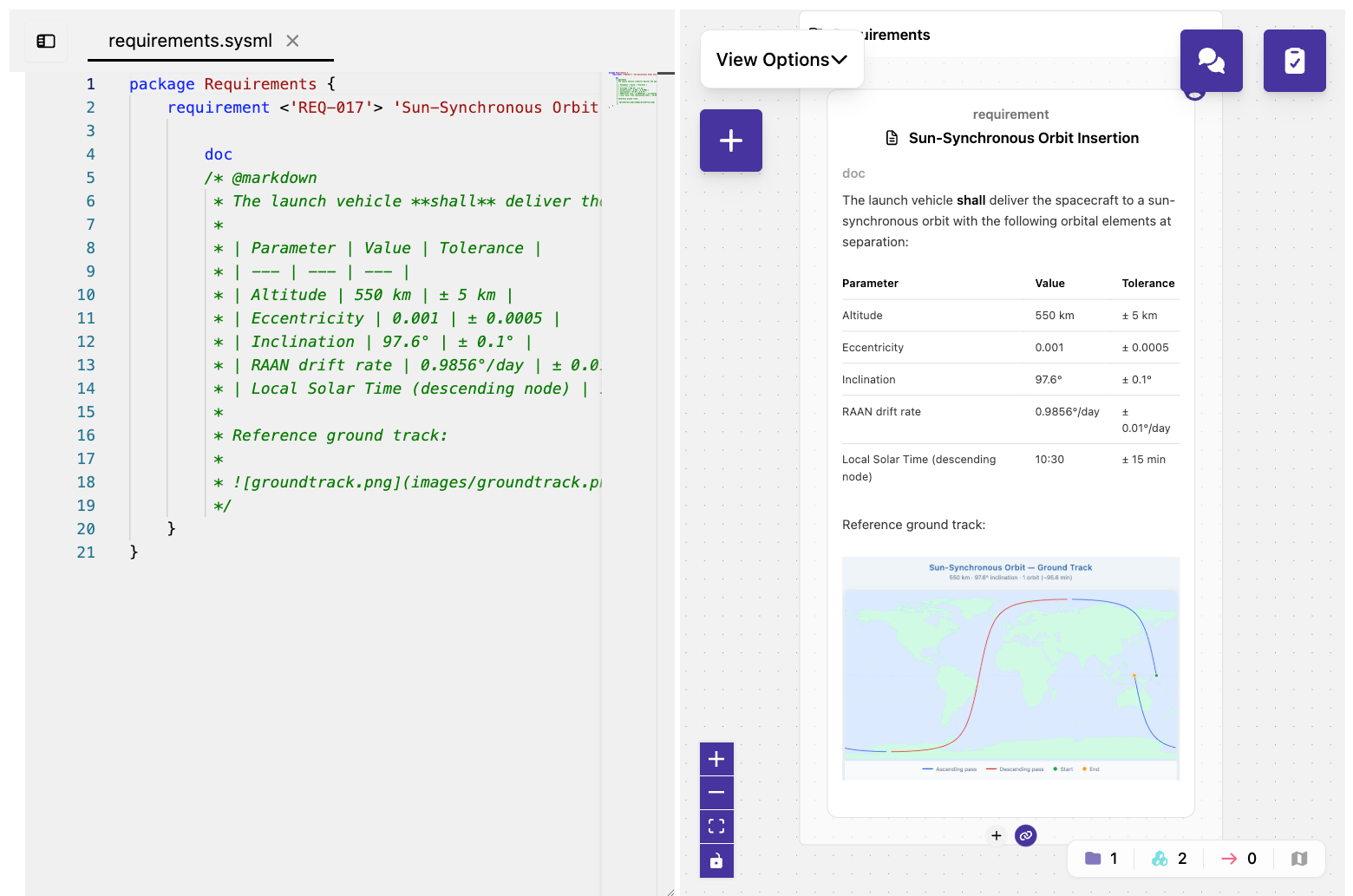Fit the diagram to view
This screenshot has width=1353, height=896.
[716, 827]
